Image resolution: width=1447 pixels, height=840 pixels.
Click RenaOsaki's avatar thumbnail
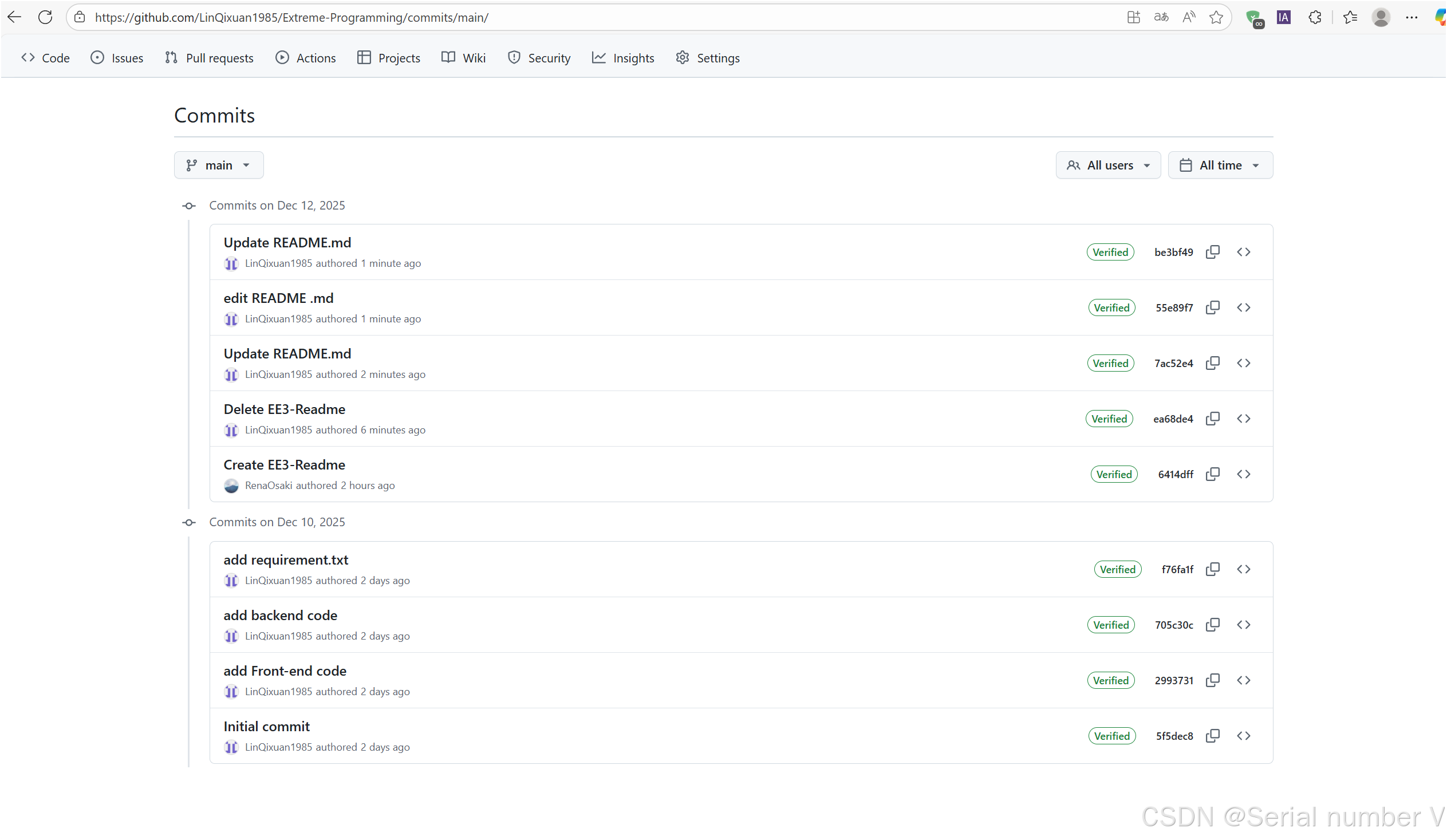[231, 486]
